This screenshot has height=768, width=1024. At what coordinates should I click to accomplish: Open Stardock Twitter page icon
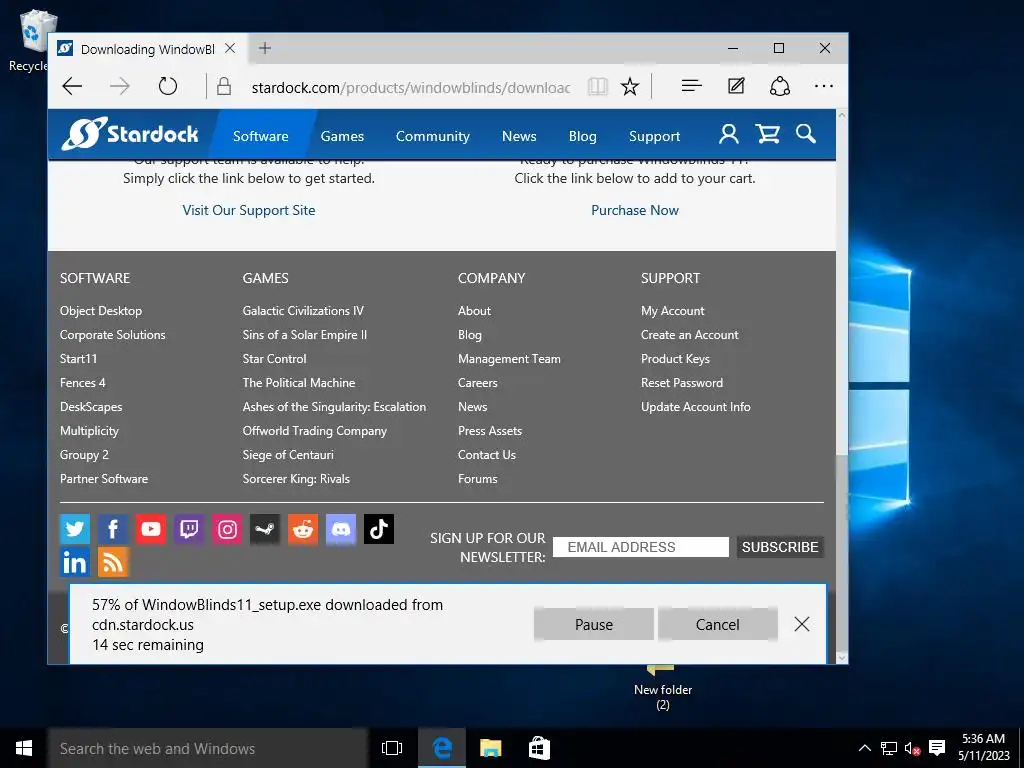[x=75, y=529]
